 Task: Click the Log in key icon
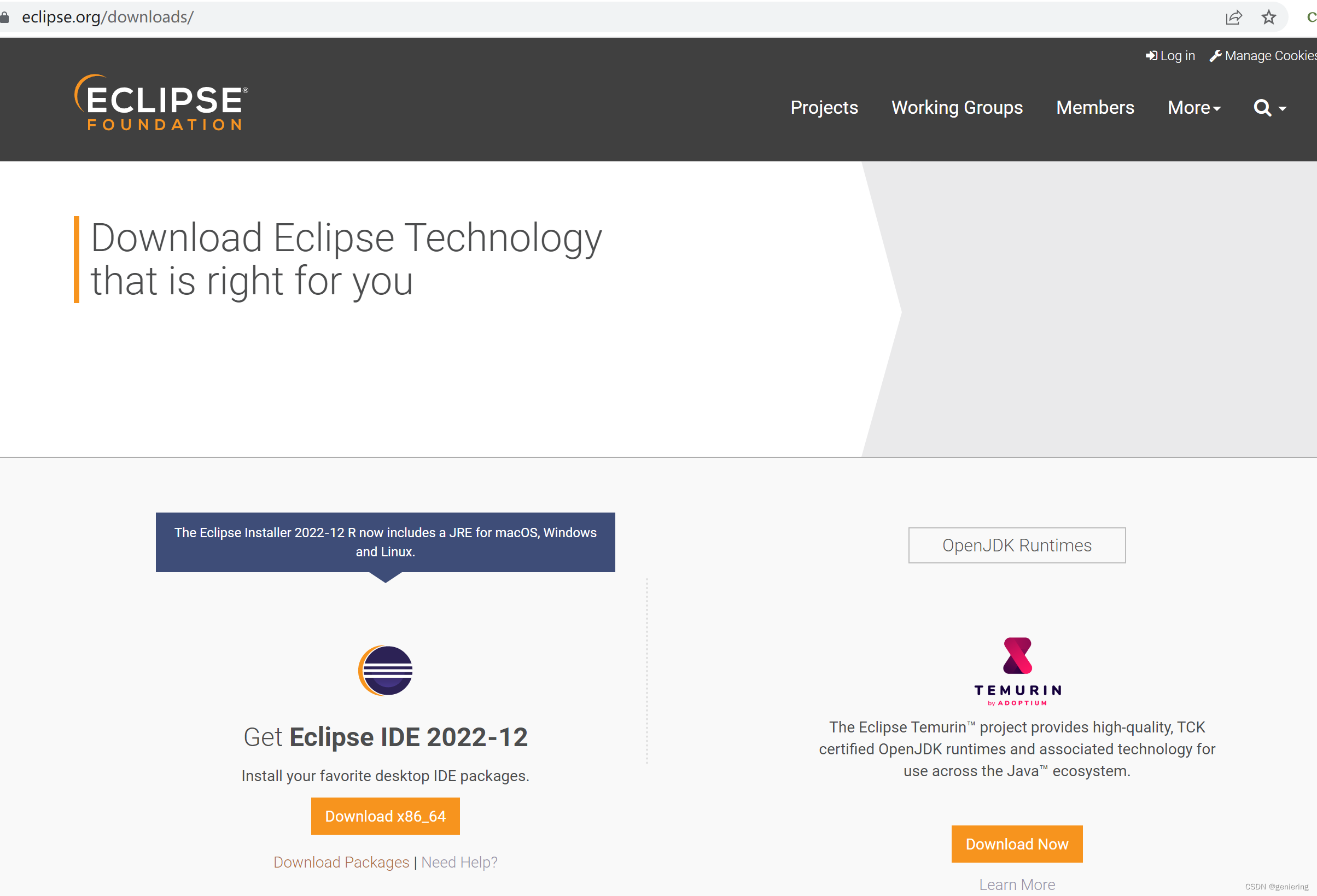[x=1149, y=55]
